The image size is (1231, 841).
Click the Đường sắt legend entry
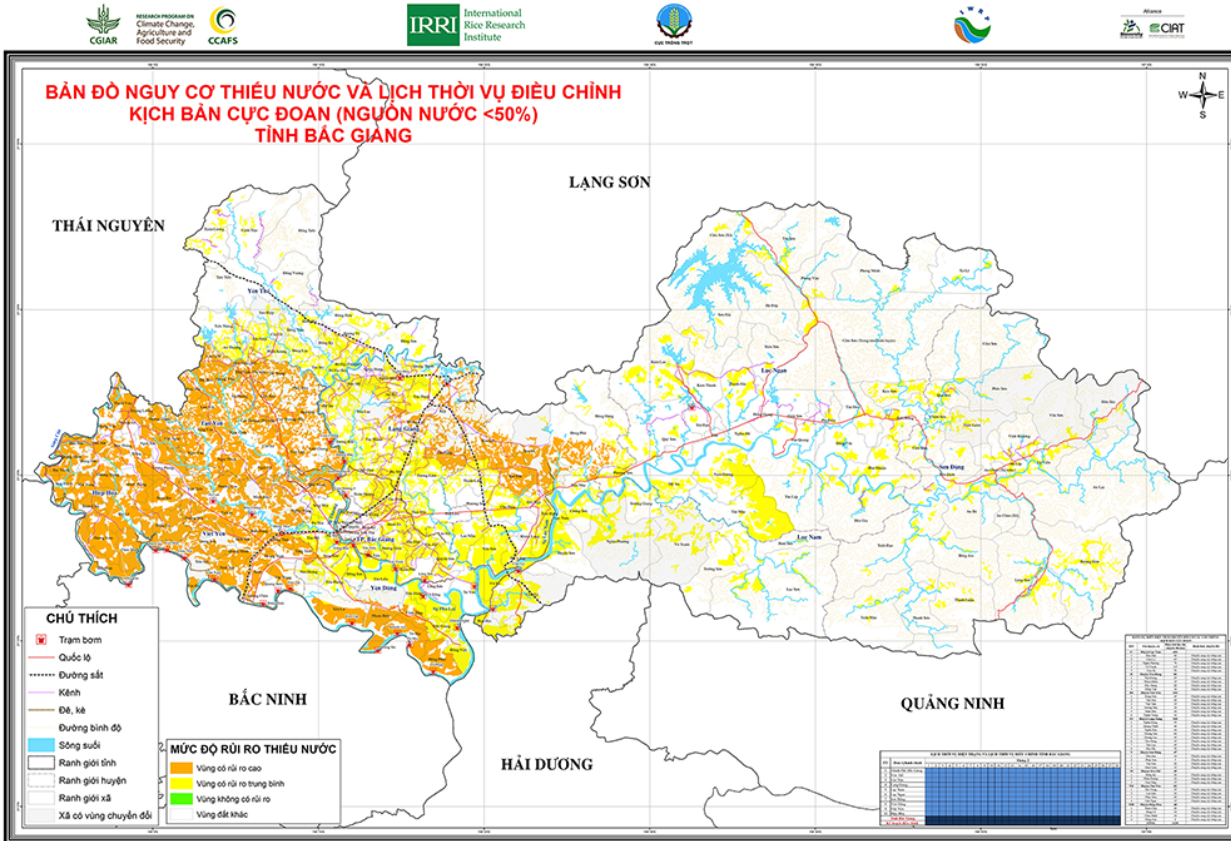65,676
